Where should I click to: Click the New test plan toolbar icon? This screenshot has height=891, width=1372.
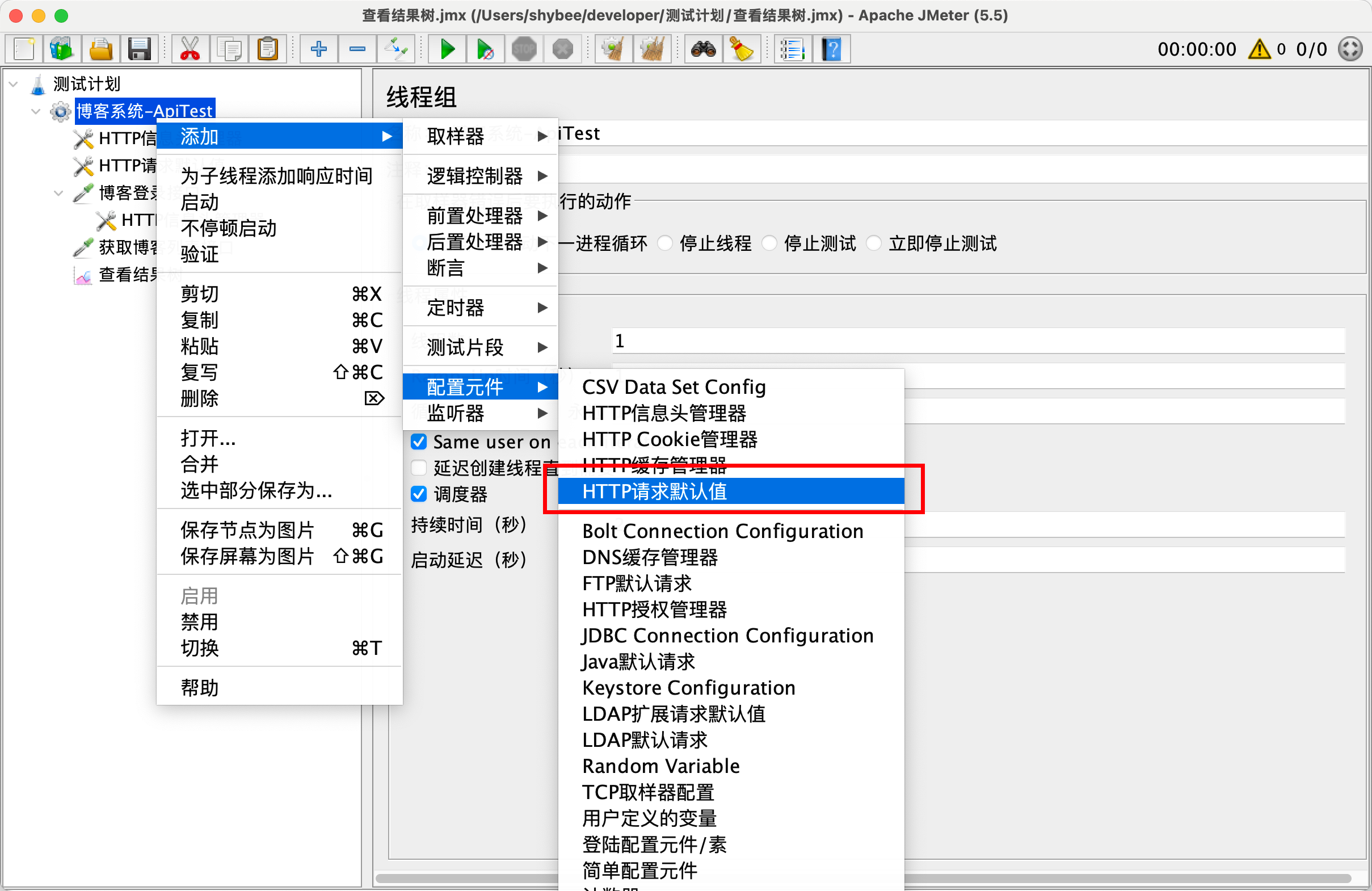pyautogui.click(x=24, y=49)
